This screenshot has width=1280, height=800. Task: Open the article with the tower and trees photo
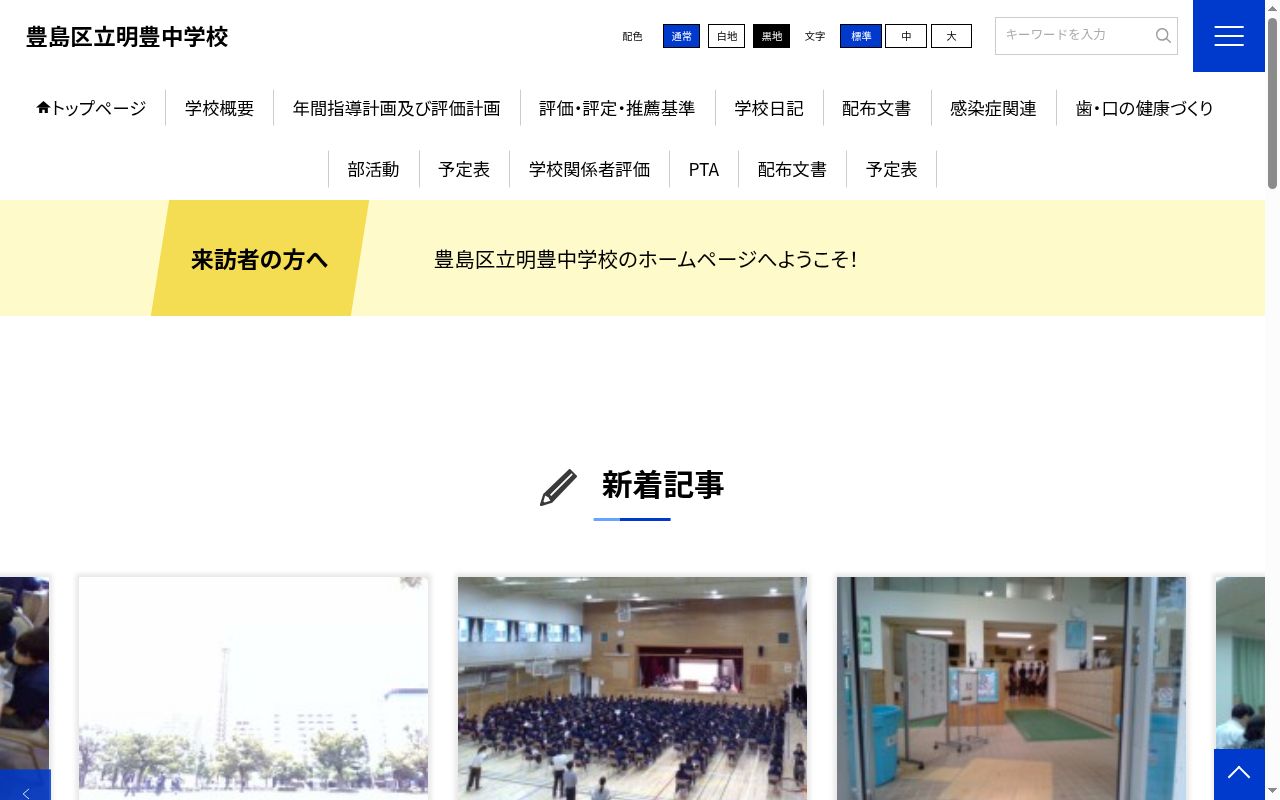pyautogui.click(x=253, y=688)
